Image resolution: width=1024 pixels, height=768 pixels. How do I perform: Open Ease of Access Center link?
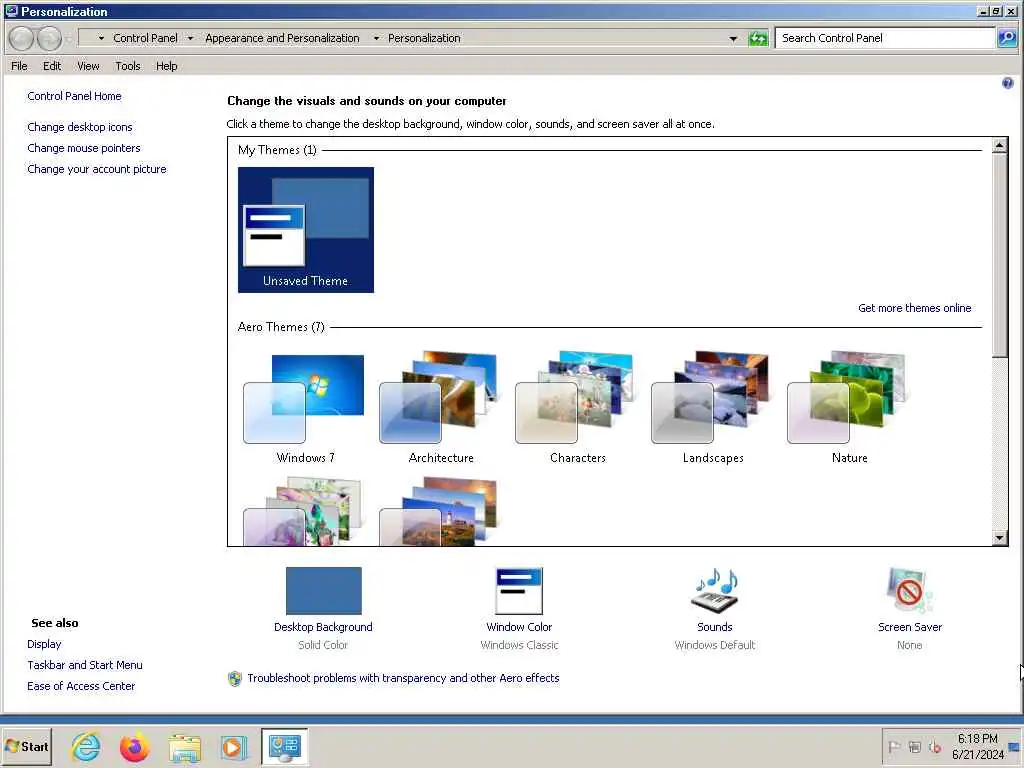point(81,686)
